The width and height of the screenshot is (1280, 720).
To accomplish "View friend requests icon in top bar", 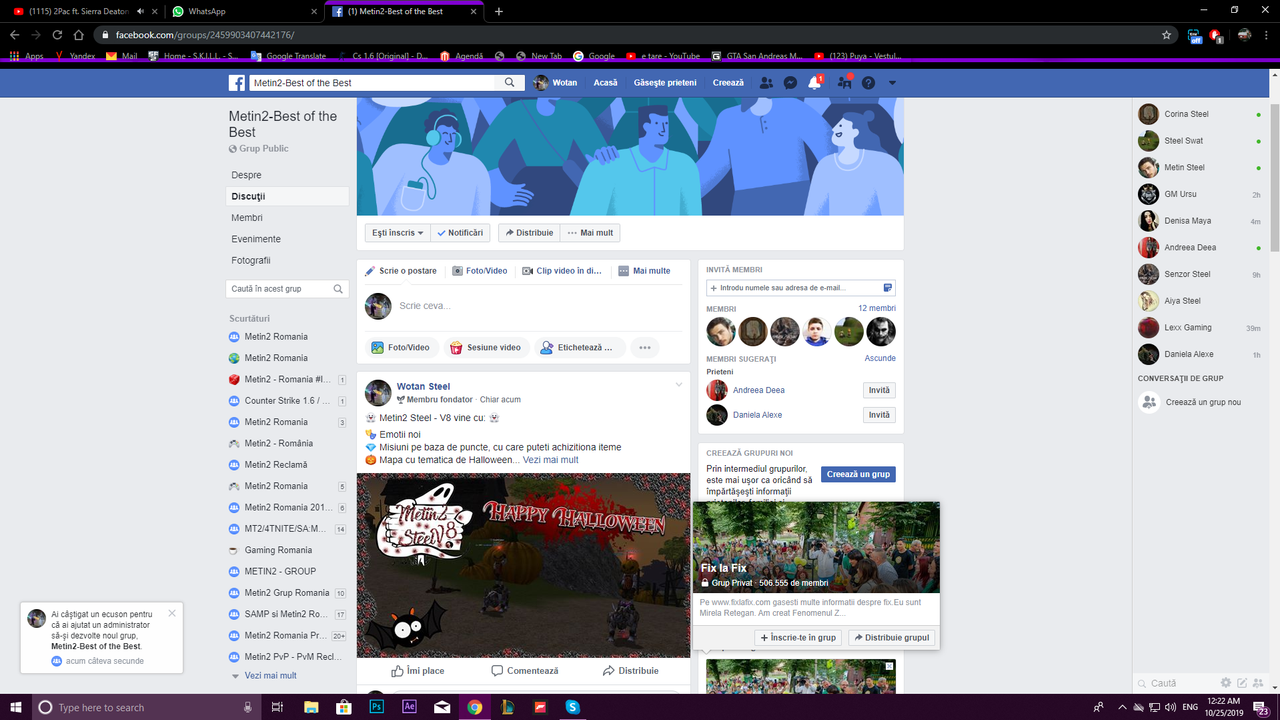I will [x=765, y=82].
